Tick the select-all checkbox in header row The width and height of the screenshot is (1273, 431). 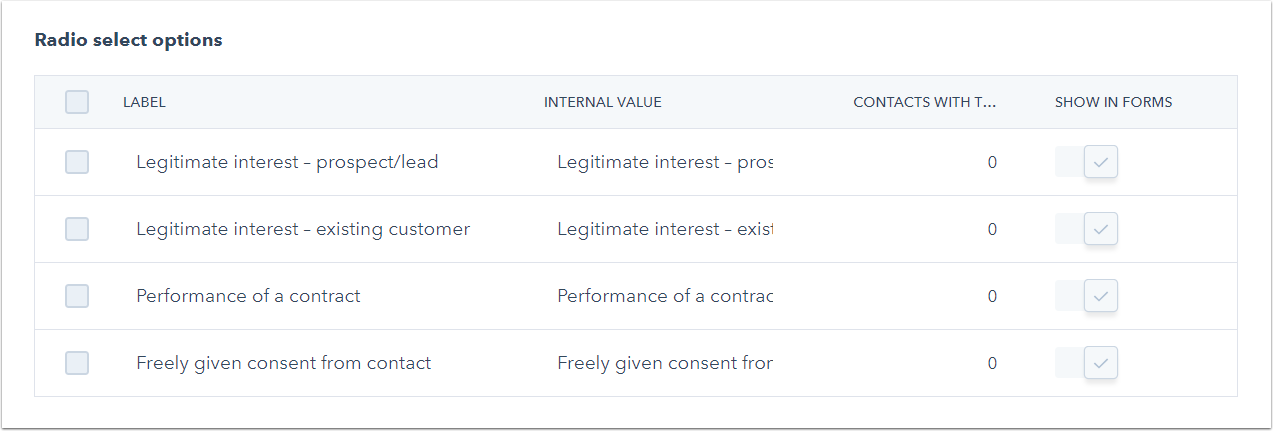pos(77,102)
